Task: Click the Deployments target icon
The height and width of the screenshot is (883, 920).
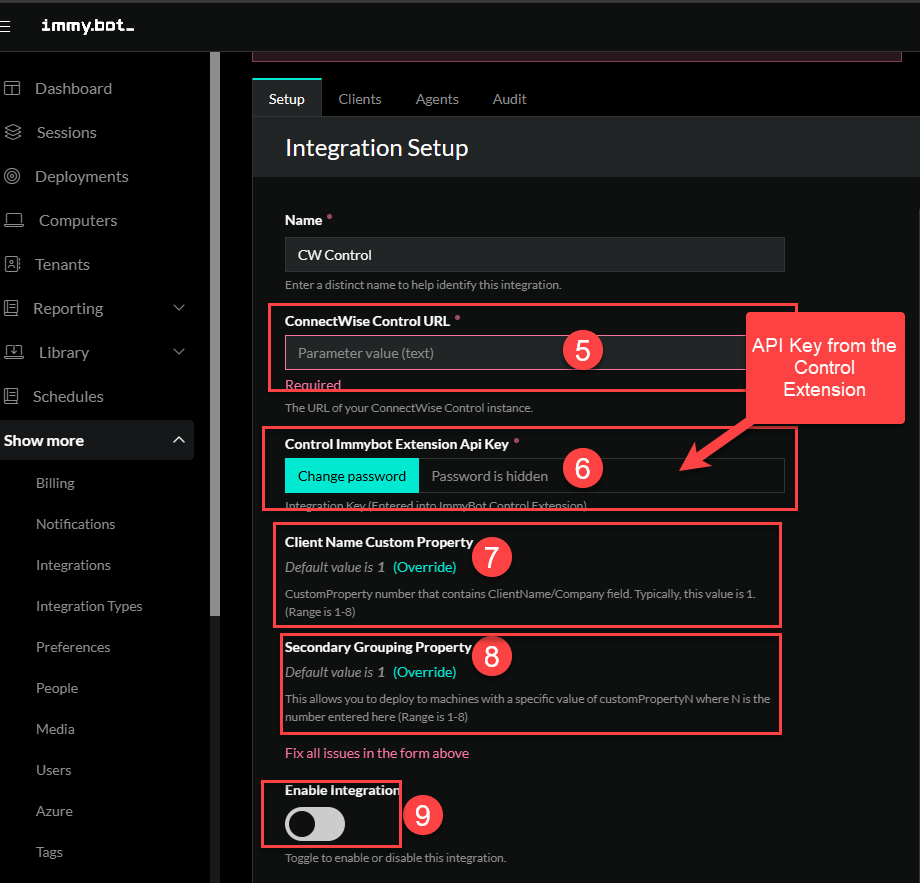Action: tap(12, 176)
